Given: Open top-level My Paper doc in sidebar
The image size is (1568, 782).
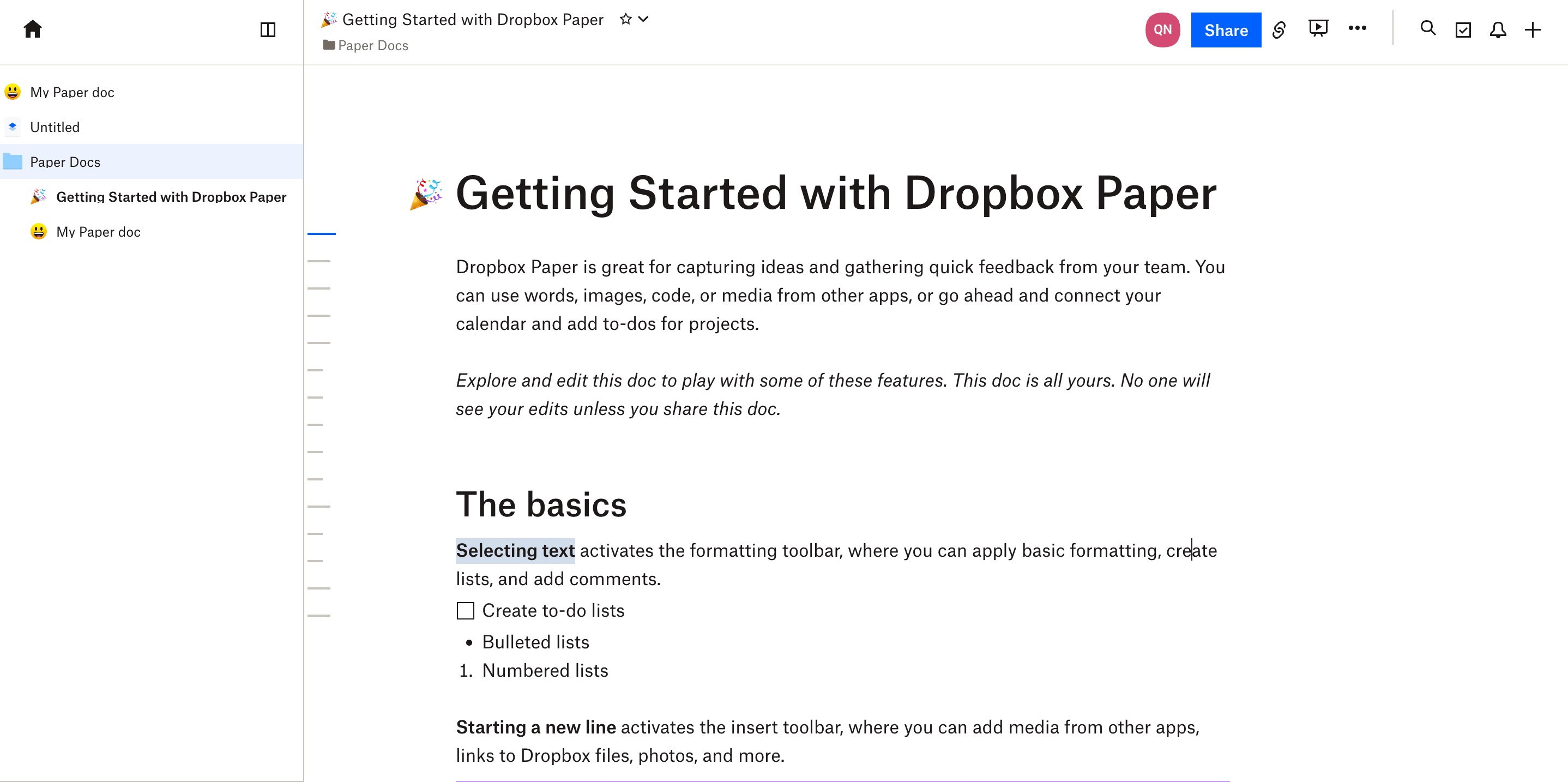Looking at the screenshot, I should [152, 92].
